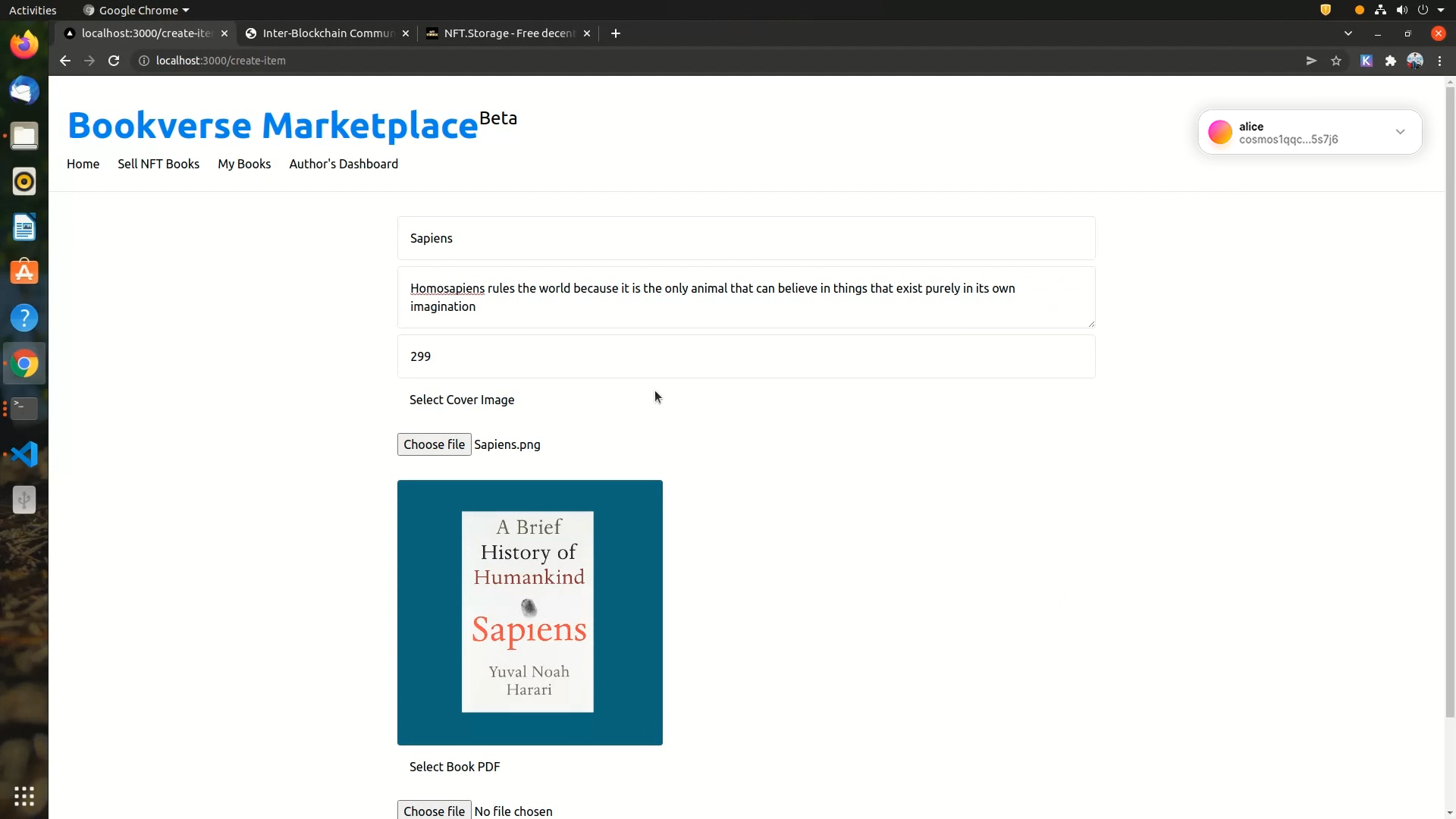The height and width of the screenshot is (819, 1456).
Task: Choose file for the Book PDF
Action: (x=434, y=810)
